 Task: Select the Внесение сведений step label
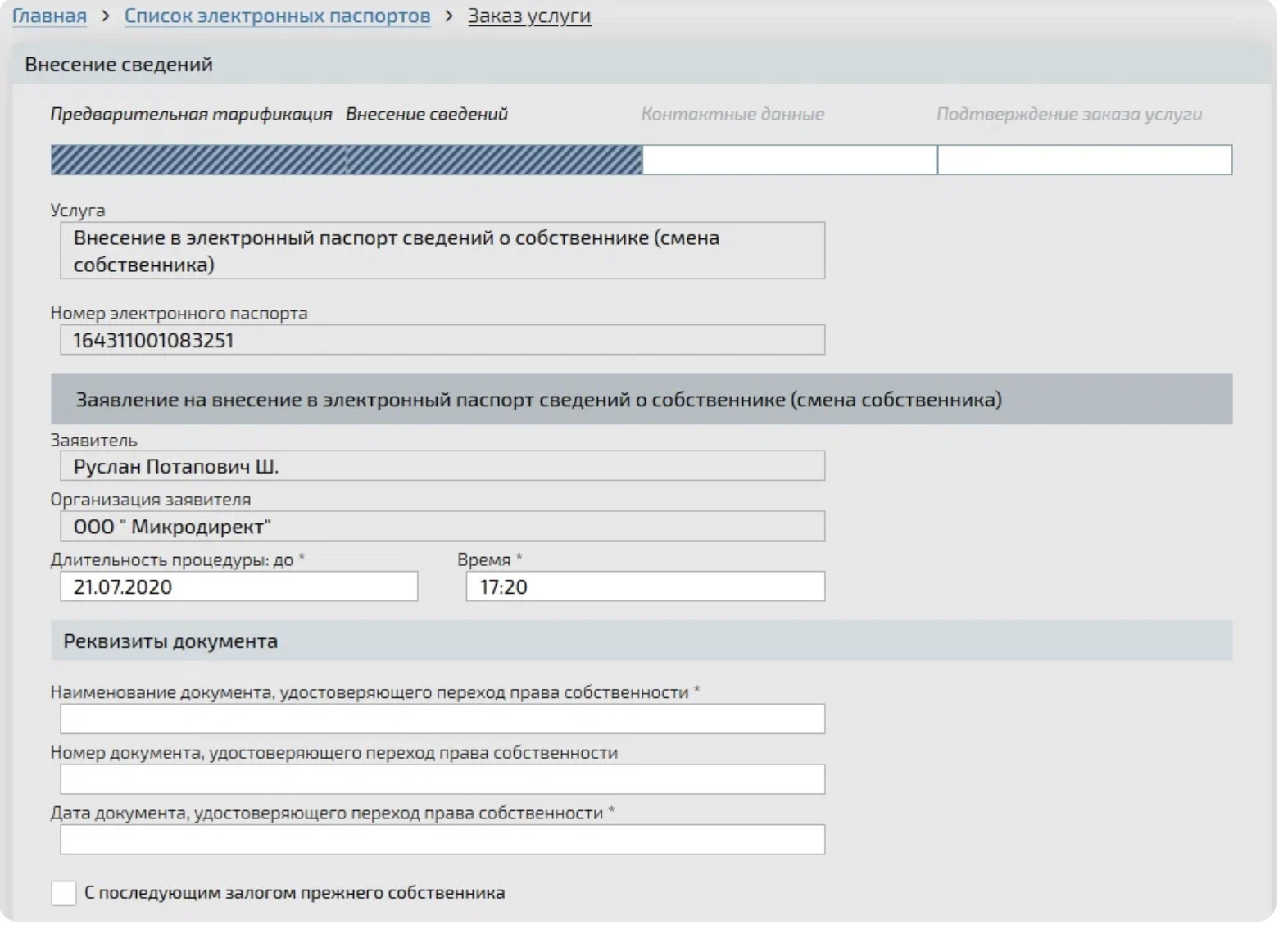[x=426, y=114]
